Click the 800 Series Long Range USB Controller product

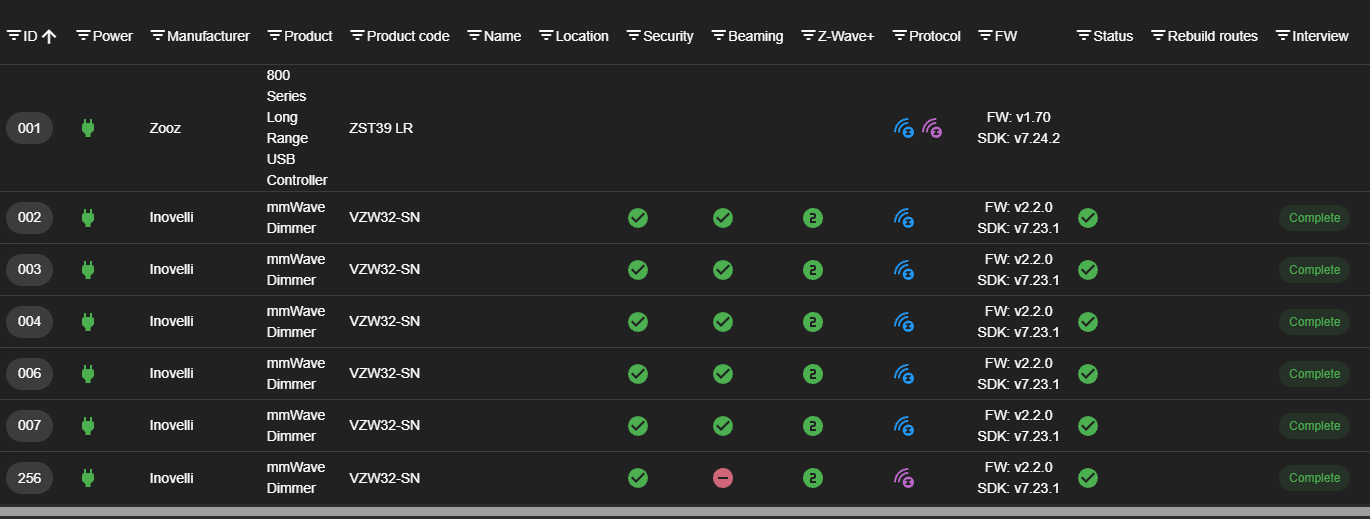point(297,128)
